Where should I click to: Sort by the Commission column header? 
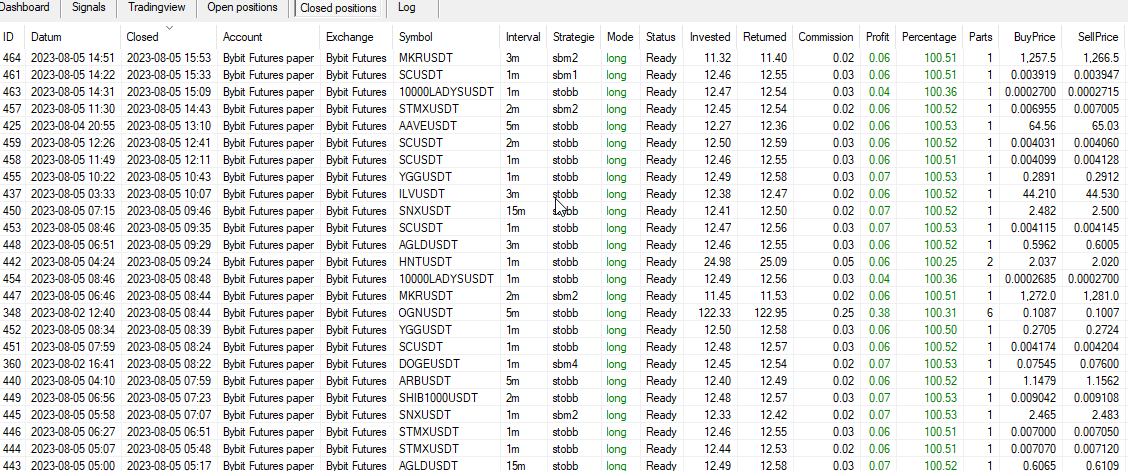[x=826, y=37]
